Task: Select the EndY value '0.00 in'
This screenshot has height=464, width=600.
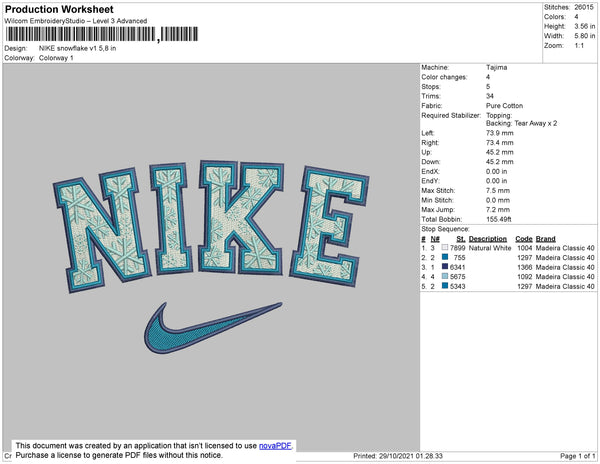Action: [497, 181]
